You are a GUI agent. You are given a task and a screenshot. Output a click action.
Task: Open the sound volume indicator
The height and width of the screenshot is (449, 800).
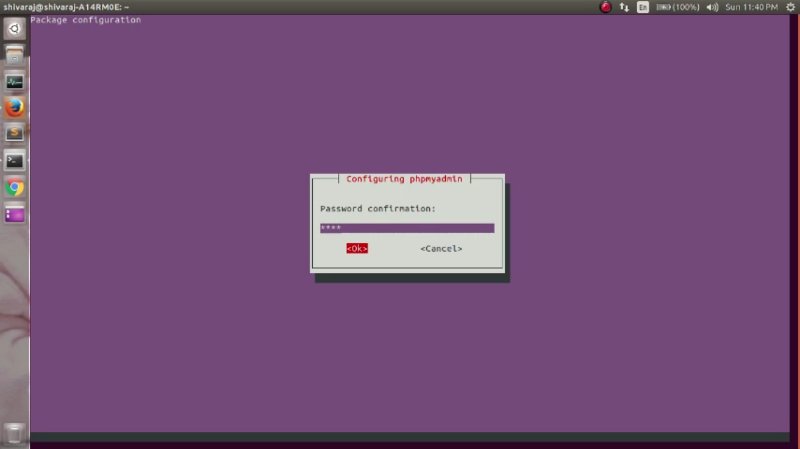712,7
